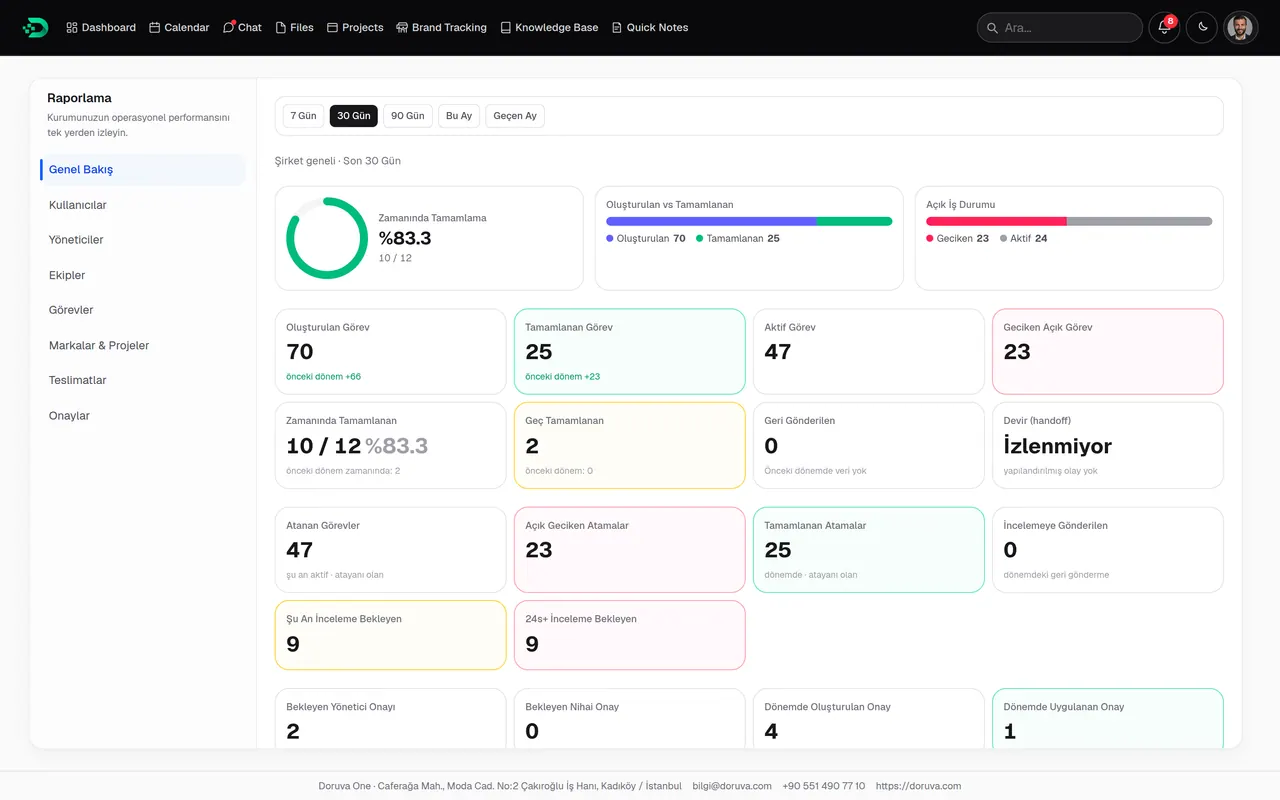
Task: Click the Açık İş Durumu bar
Action: [1069, 221]
